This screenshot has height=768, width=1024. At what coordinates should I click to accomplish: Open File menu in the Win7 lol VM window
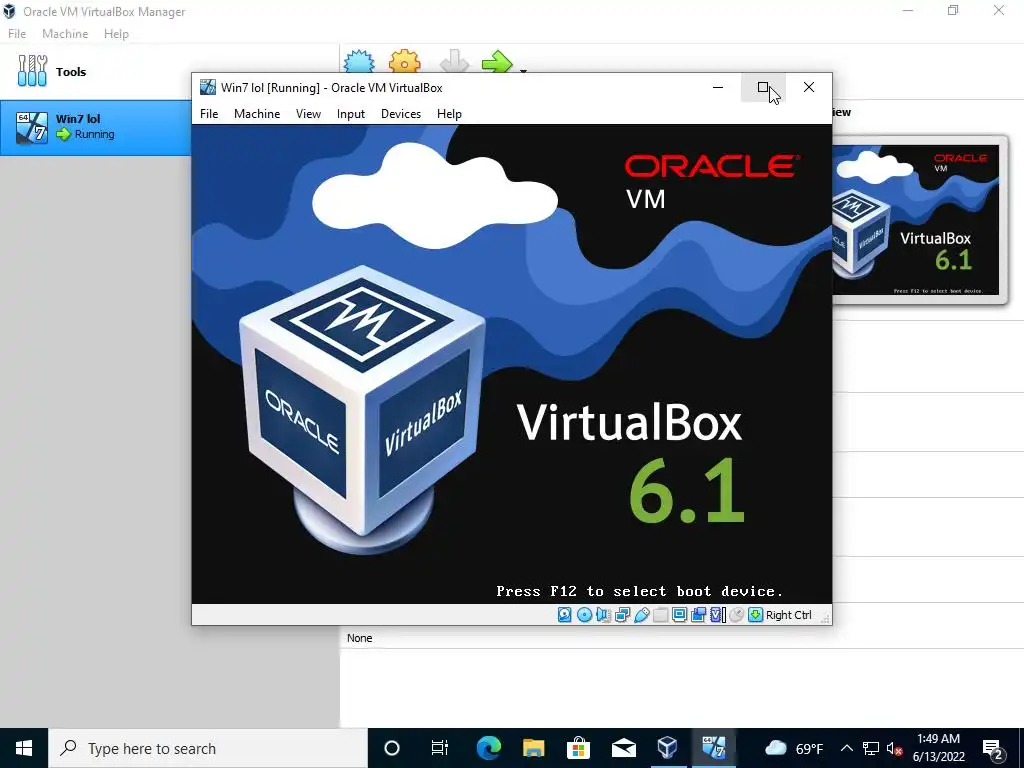click(x=209, y=114)
